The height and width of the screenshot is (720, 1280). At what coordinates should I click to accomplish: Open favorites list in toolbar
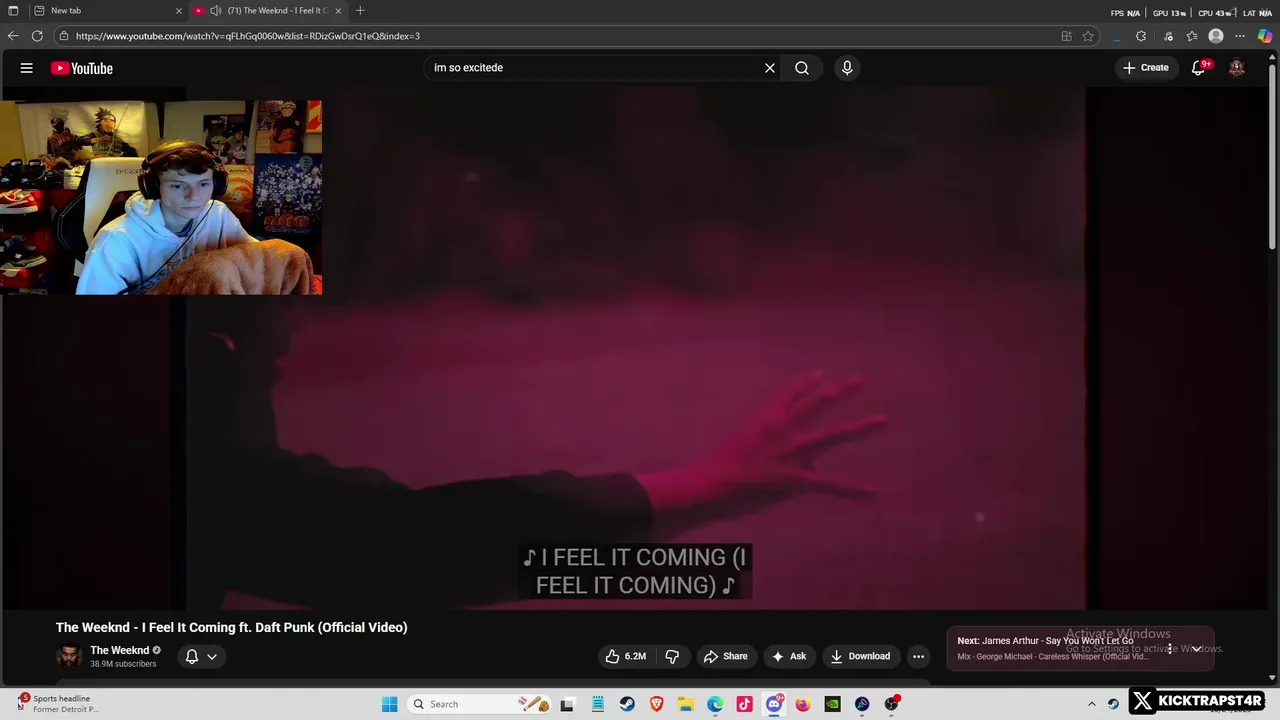(1192, 36)
